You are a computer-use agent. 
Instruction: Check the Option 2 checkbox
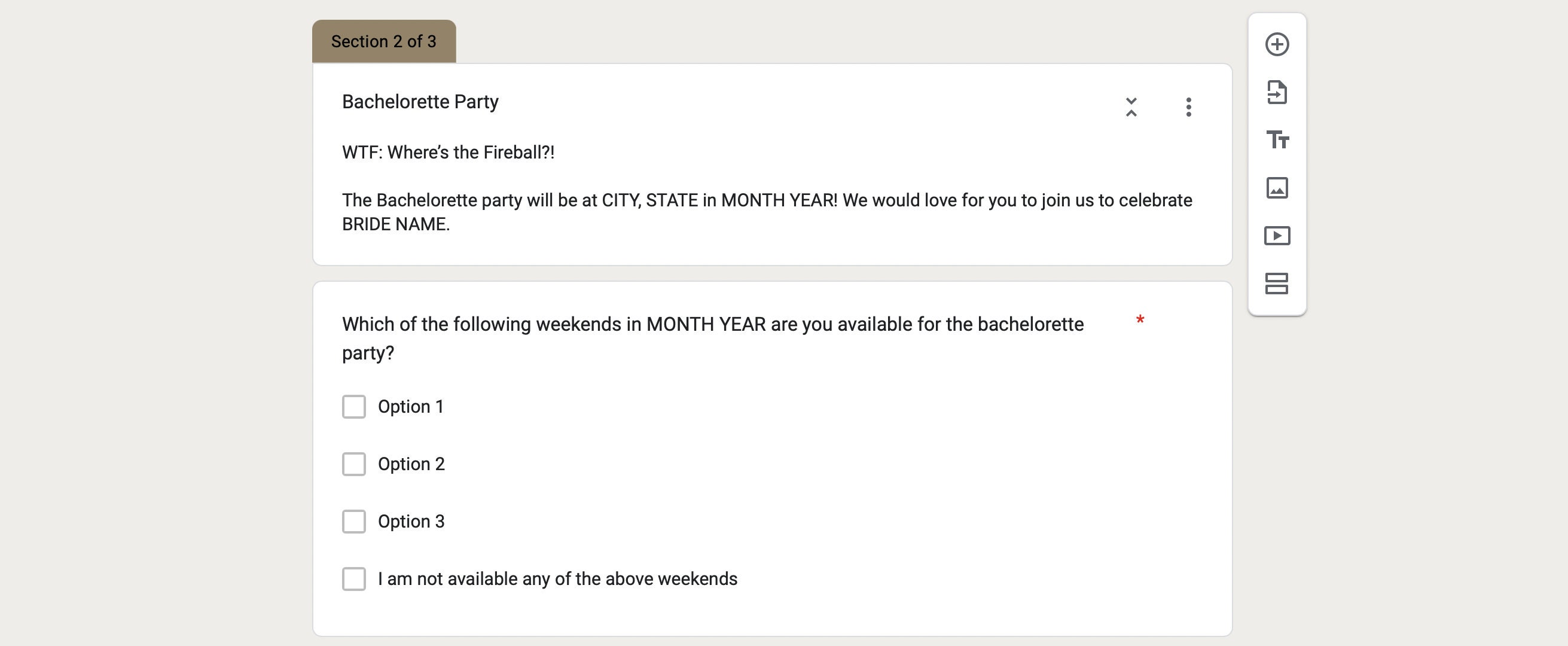[353, 464]
